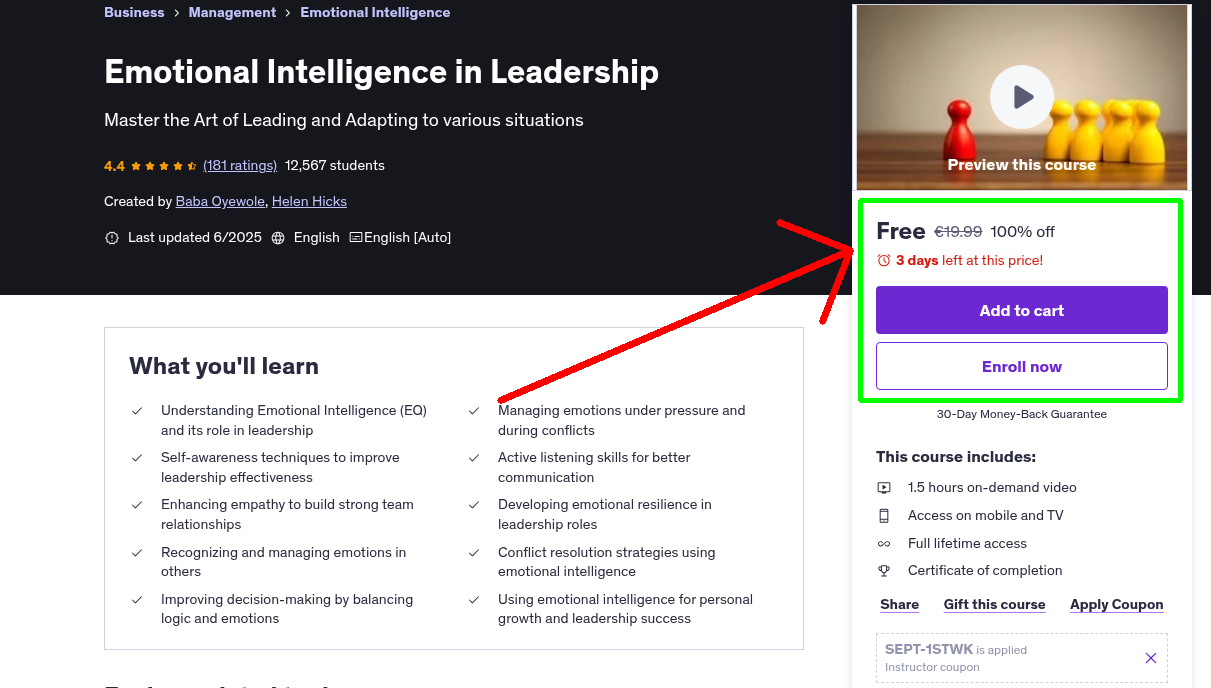The image size is (1211, 688).
Task: Click the 30-Day Money-Back Guarantee text
Action: [x=1022, y=414]
